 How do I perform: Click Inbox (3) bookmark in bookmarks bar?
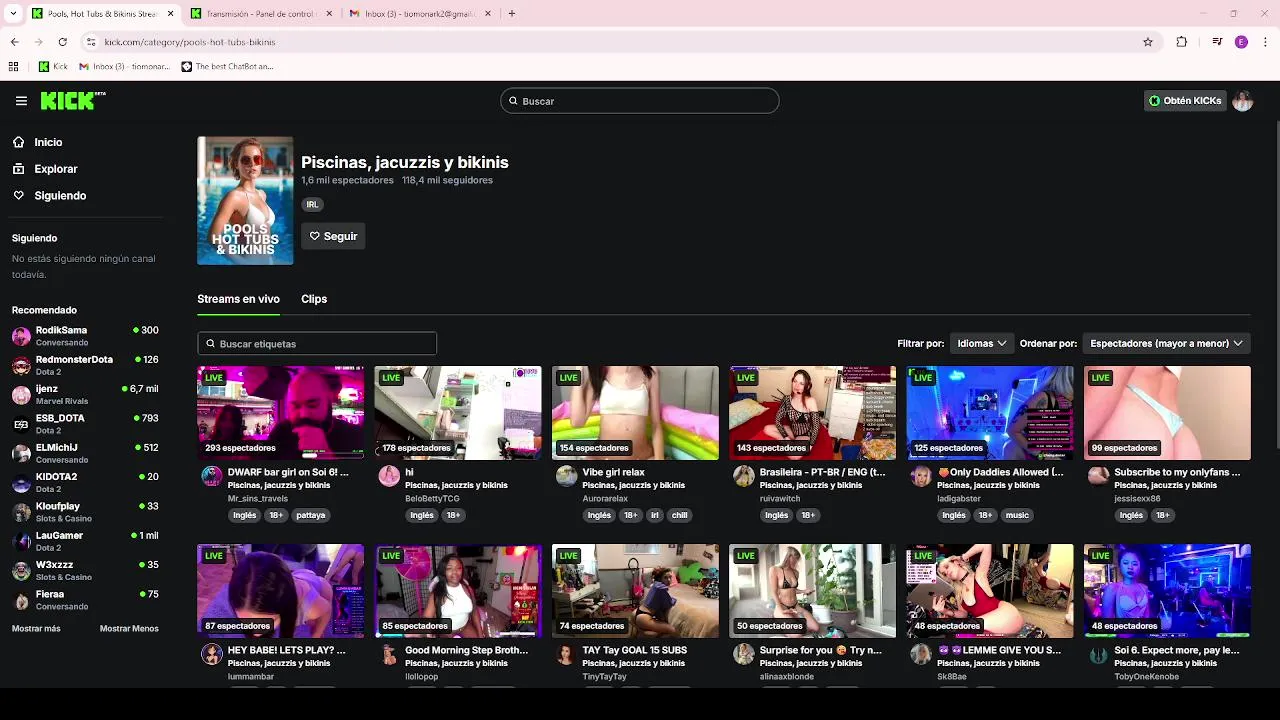point(124,67)
